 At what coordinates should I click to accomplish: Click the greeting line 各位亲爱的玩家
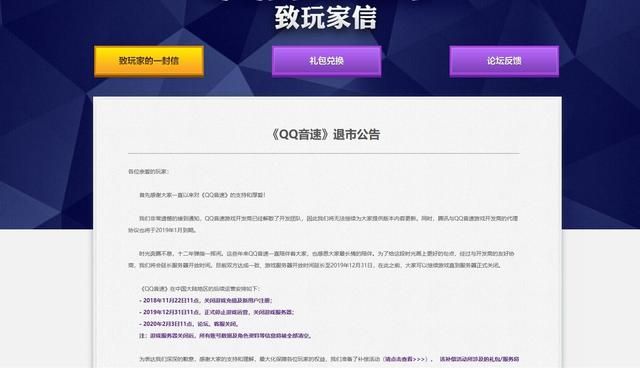tap(149, 172)
